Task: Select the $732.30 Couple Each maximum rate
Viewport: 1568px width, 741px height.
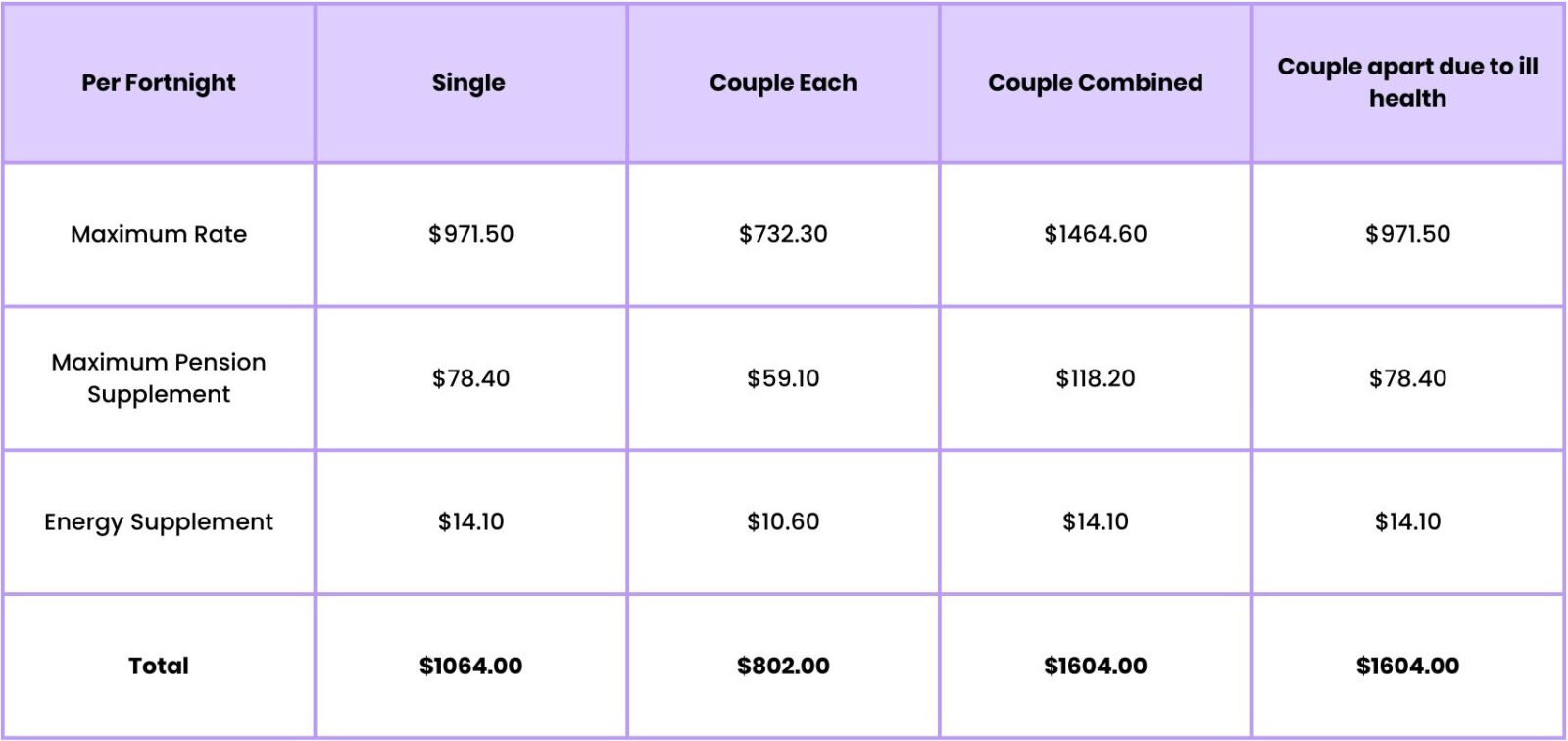Action: [783, 234]
